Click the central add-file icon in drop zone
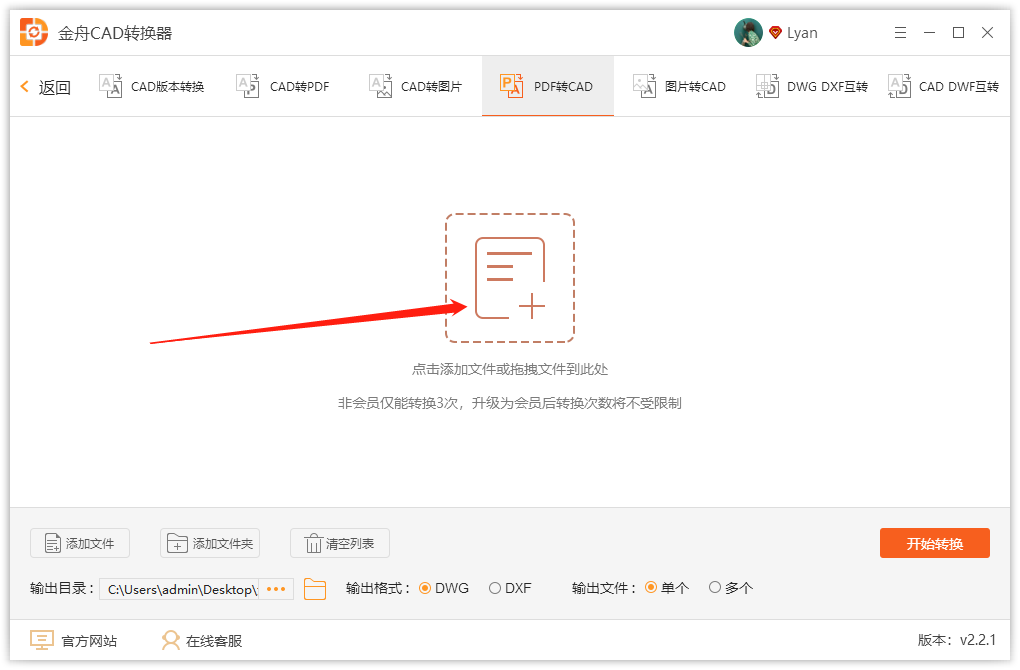The image size is (1020, 670). coord(510,277)
